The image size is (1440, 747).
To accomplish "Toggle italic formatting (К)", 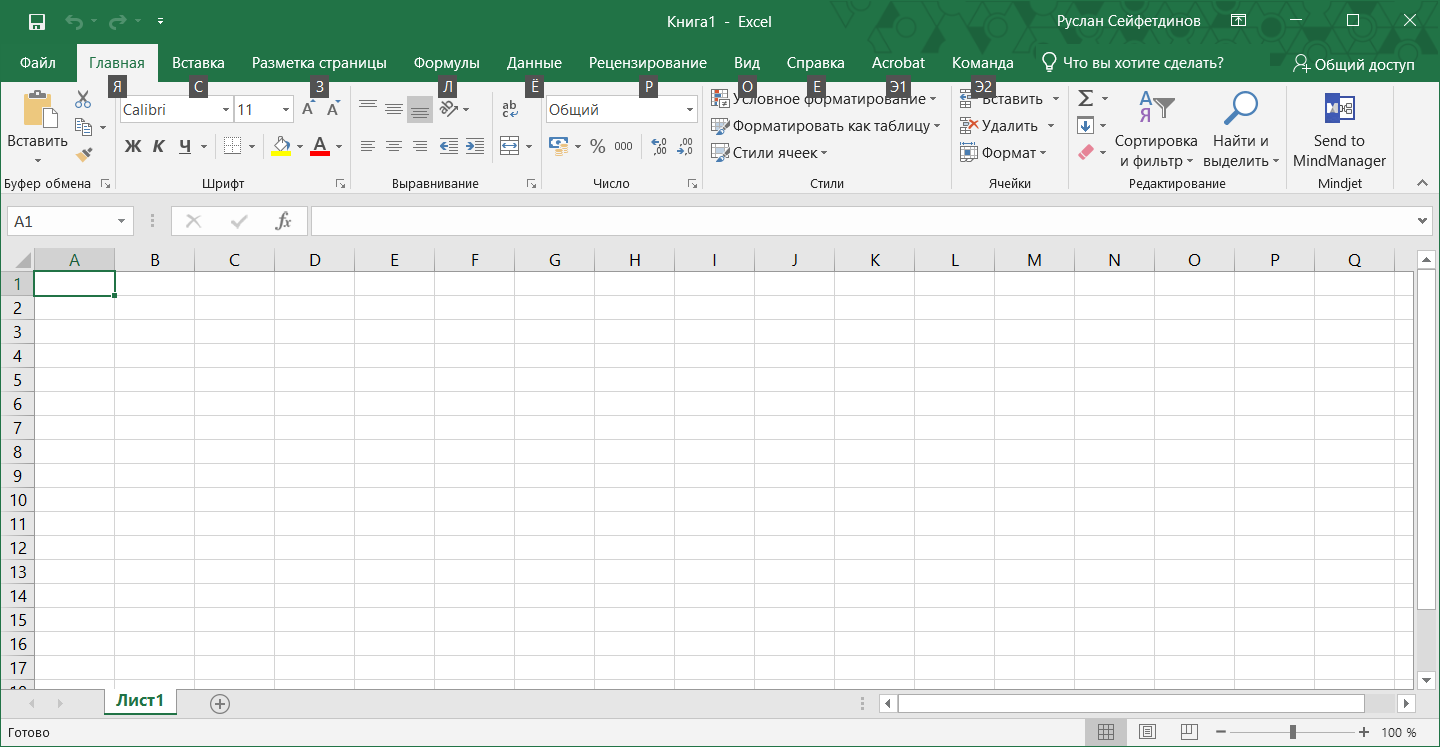I will [x=158, y=146].
